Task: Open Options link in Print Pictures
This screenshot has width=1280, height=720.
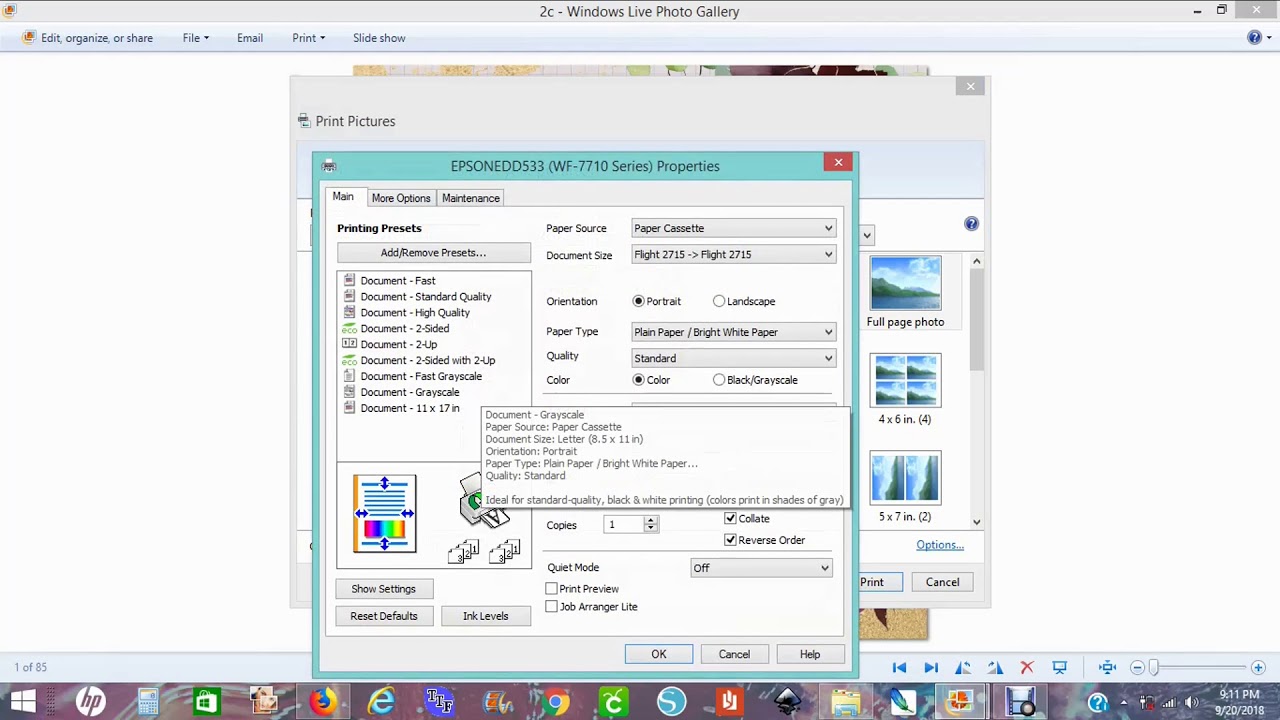Action: 940,545
